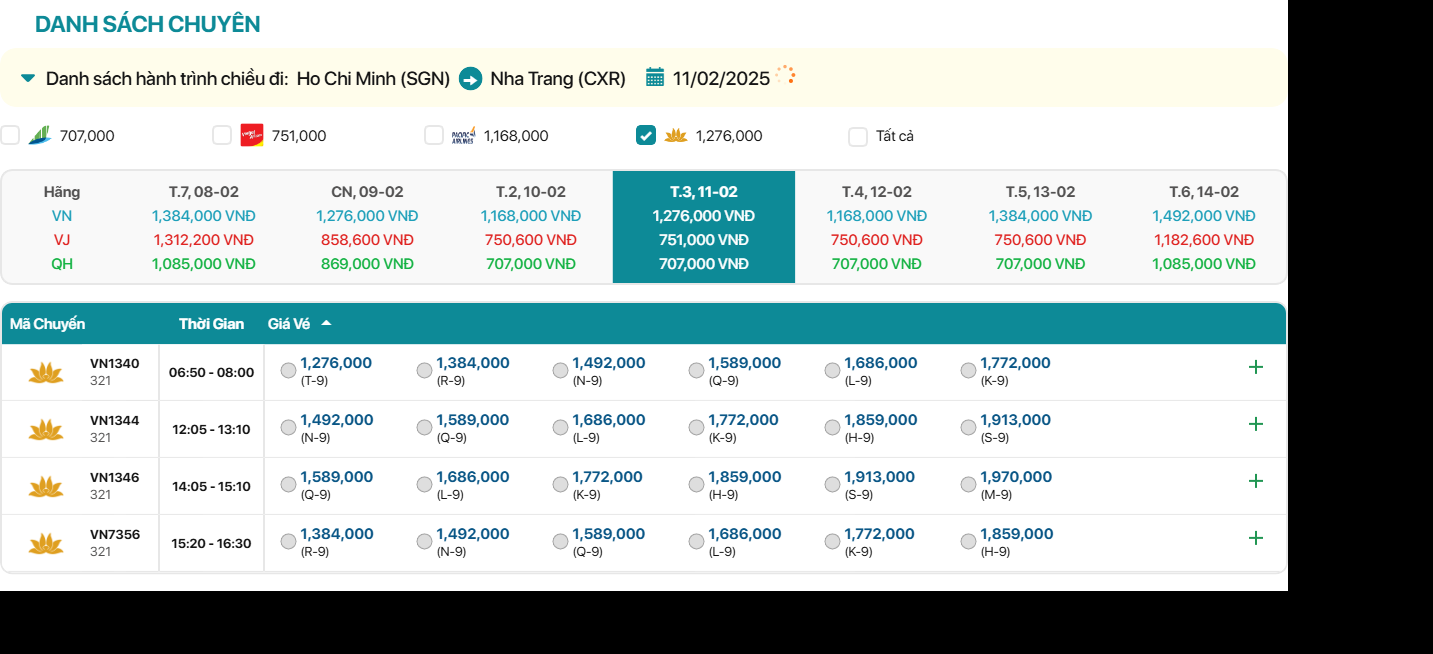This screenshot has width=1433, height=654.
Task: Select the 1,276,000 (T-9) fare for VN1340
Action: point(289,371)
